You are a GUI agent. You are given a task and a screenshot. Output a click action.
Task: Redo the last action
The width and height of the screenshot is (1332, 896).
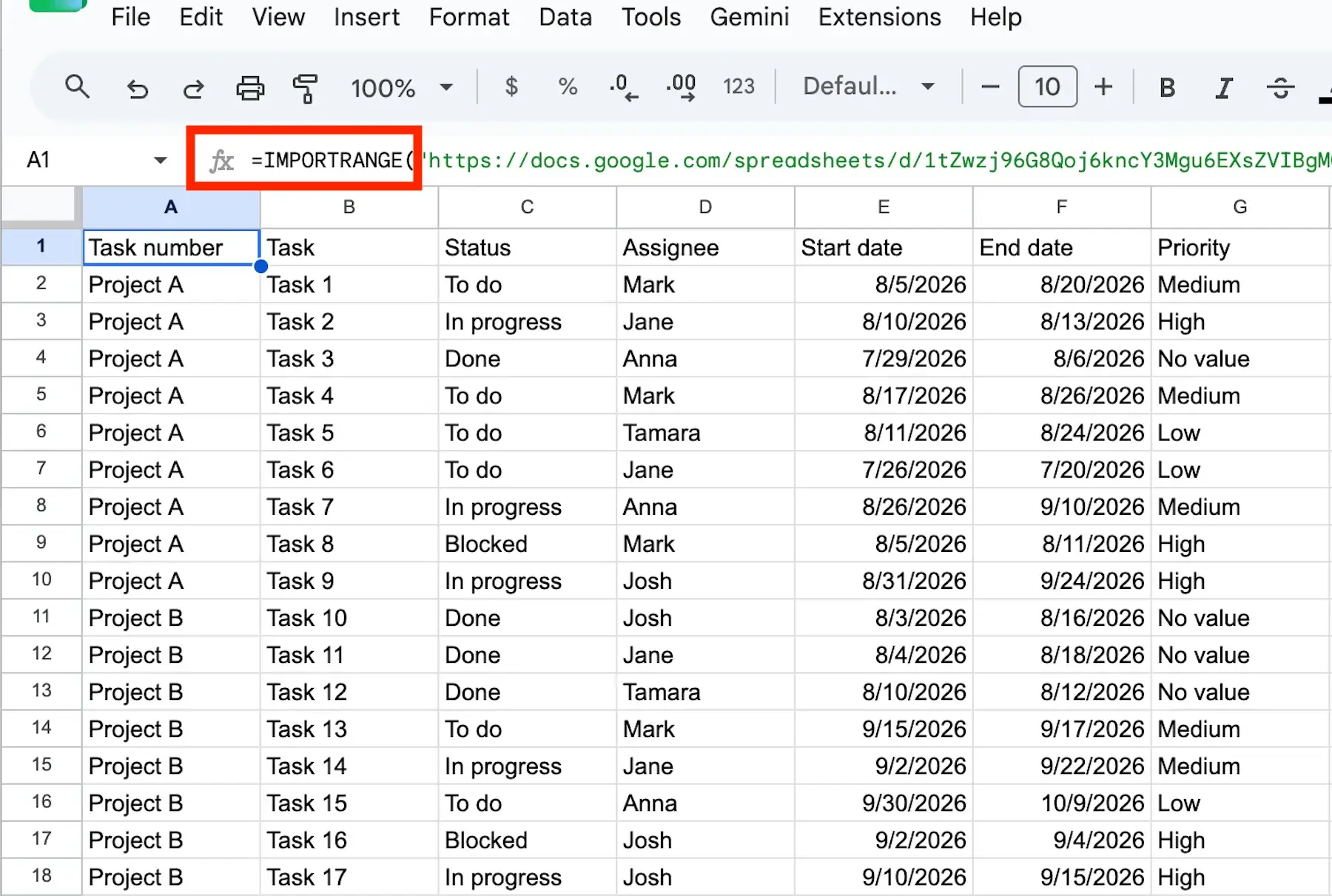[193, 88]
